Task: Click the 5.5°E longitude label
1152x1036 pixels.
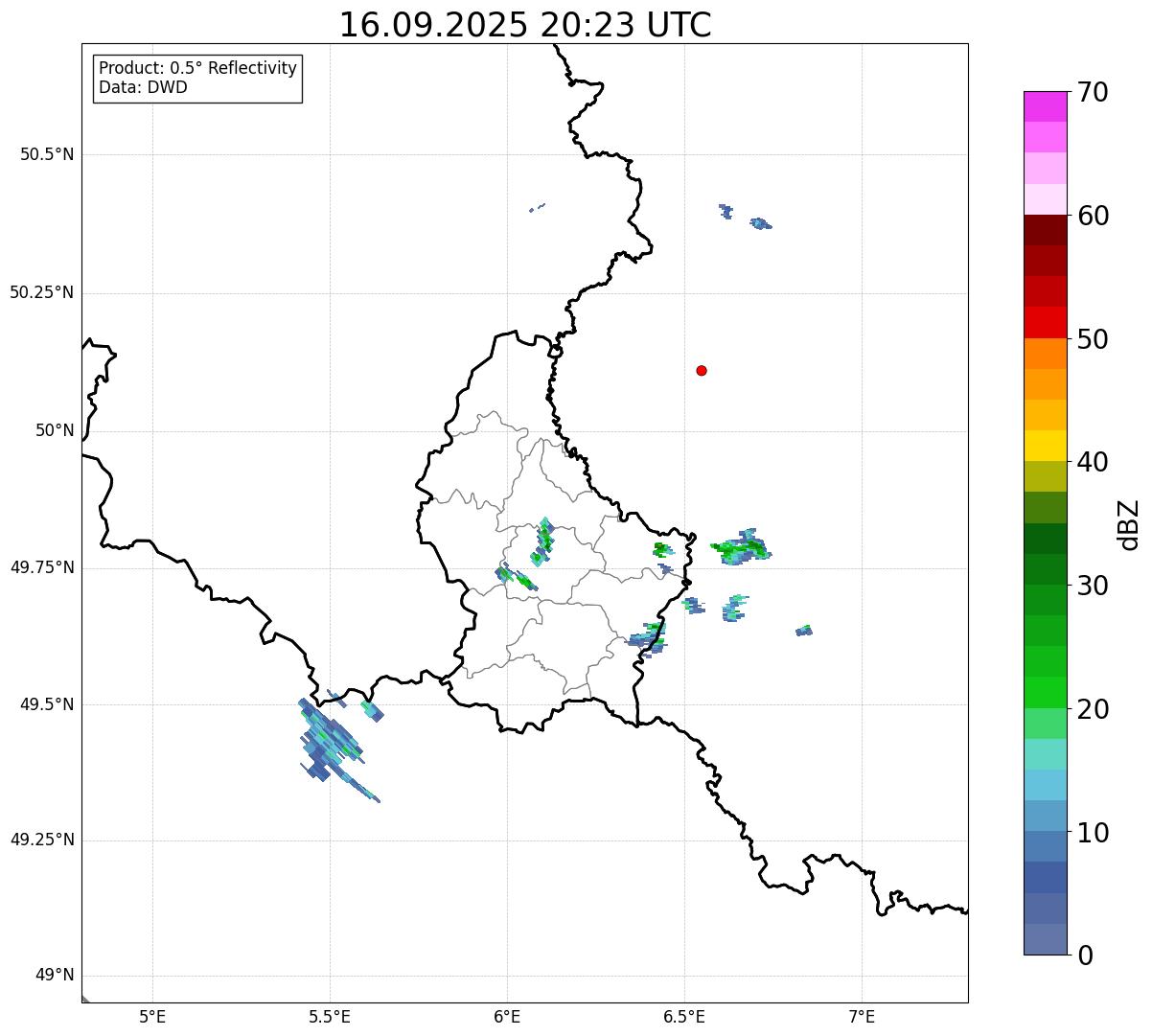Action: (330, 1017)
